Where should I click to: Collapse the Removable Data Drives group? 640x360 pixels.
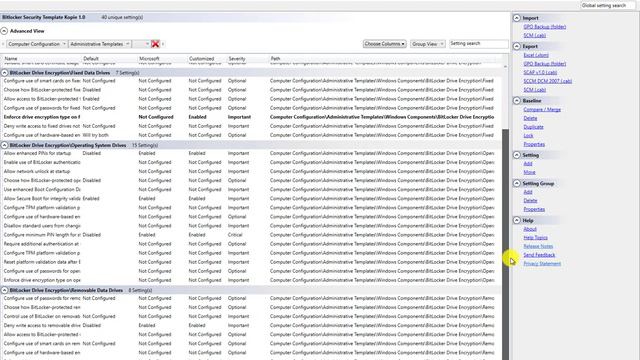4,290
